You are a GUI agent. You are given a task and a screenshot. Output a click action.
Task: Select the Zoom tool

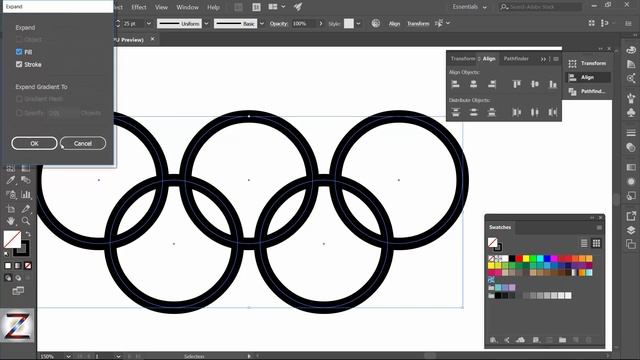(x=26, y=221)
